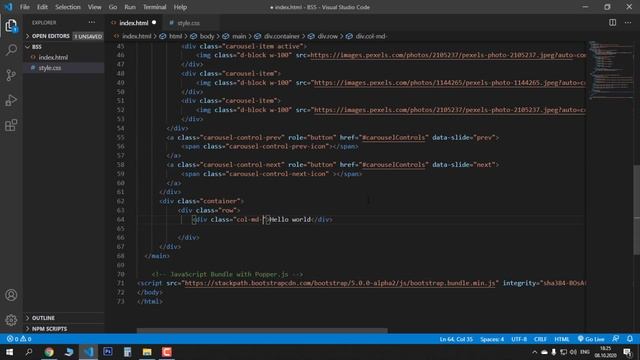640x360 pixels.
Task: Click the volume icon in system tray
Action: [x=573, y=352]
